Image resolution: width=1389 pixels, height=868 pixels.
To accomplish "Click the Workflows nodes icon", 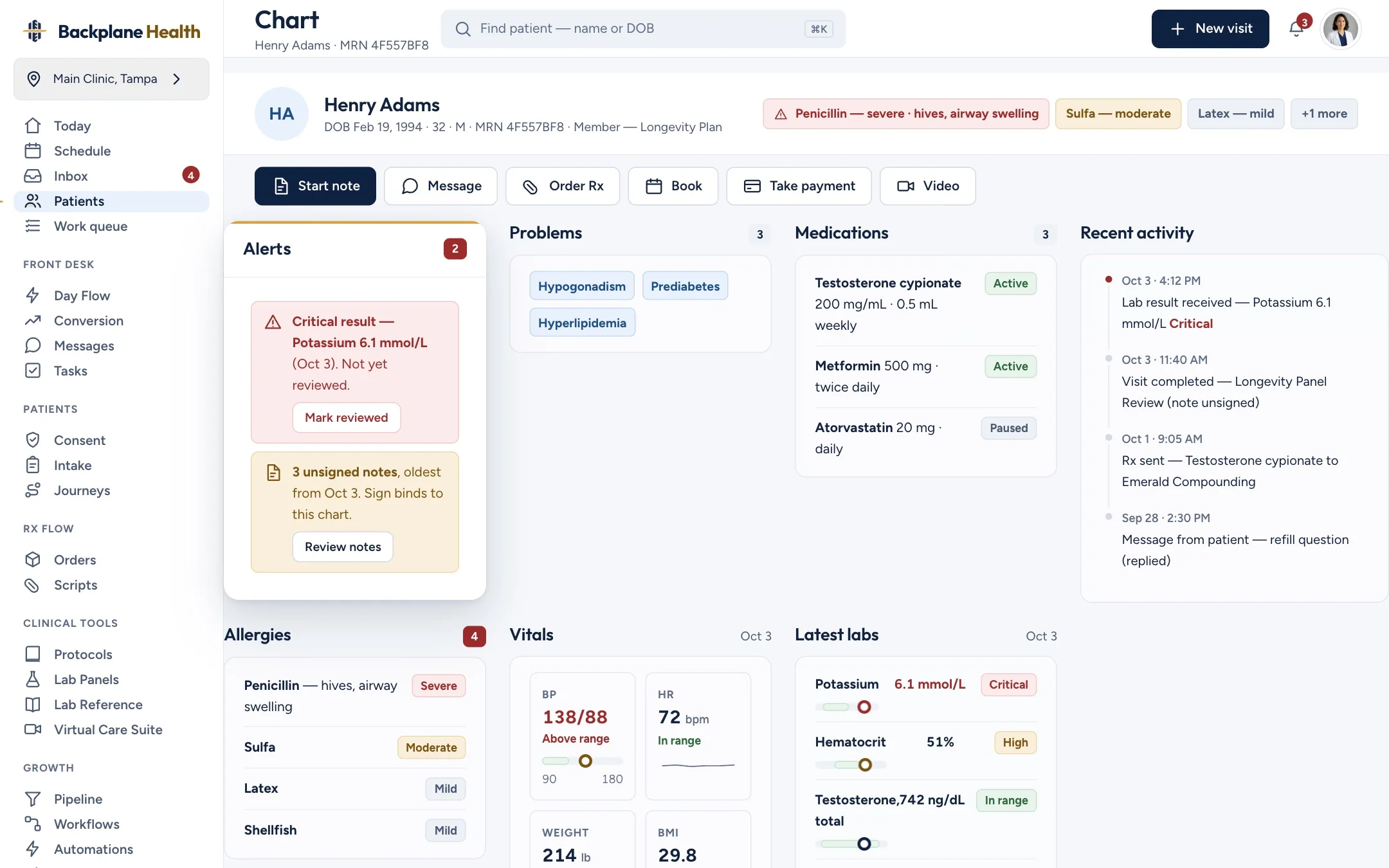I will tap(33, 824).
